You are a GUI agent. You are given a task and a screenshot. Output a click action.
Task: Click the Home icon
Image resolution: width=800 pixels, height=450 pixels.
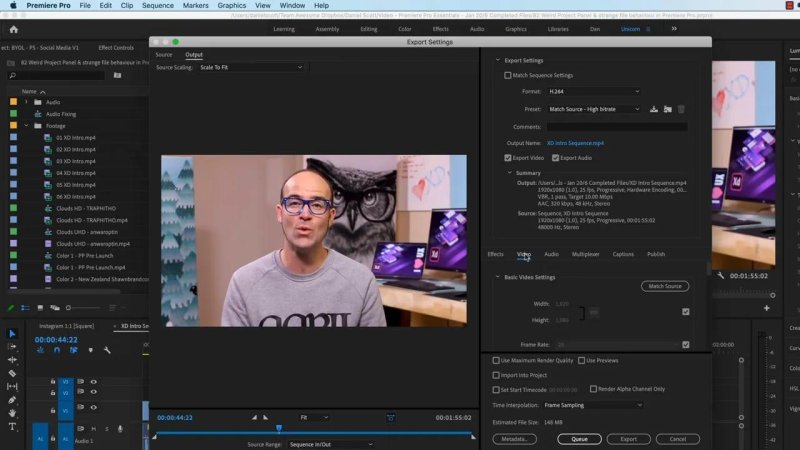14,30
